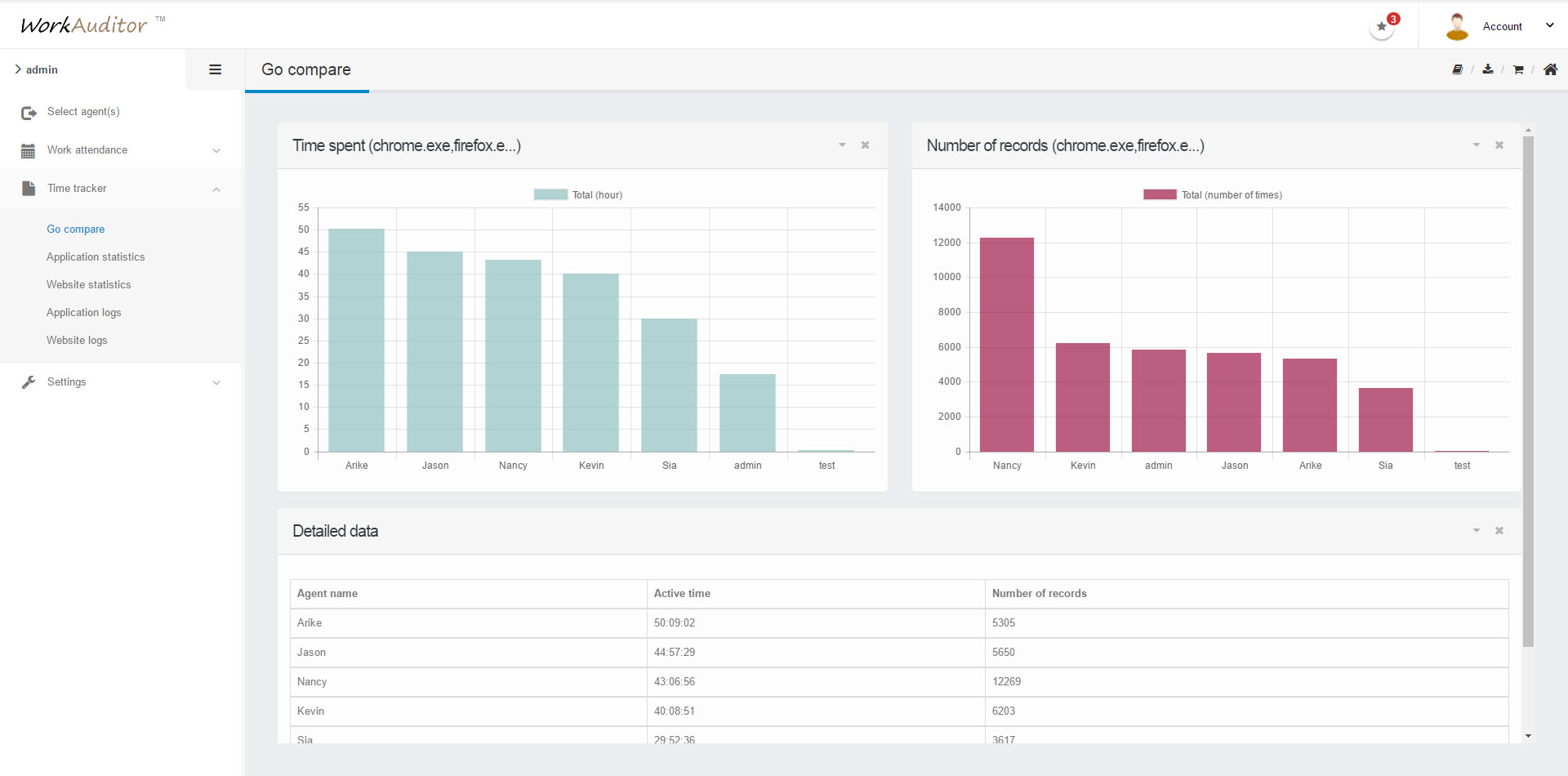This screenshot has width=1568, height=776.
Task: Collapse the Number of records panel
Action: pyautogui.click(x=1477, y=145)
